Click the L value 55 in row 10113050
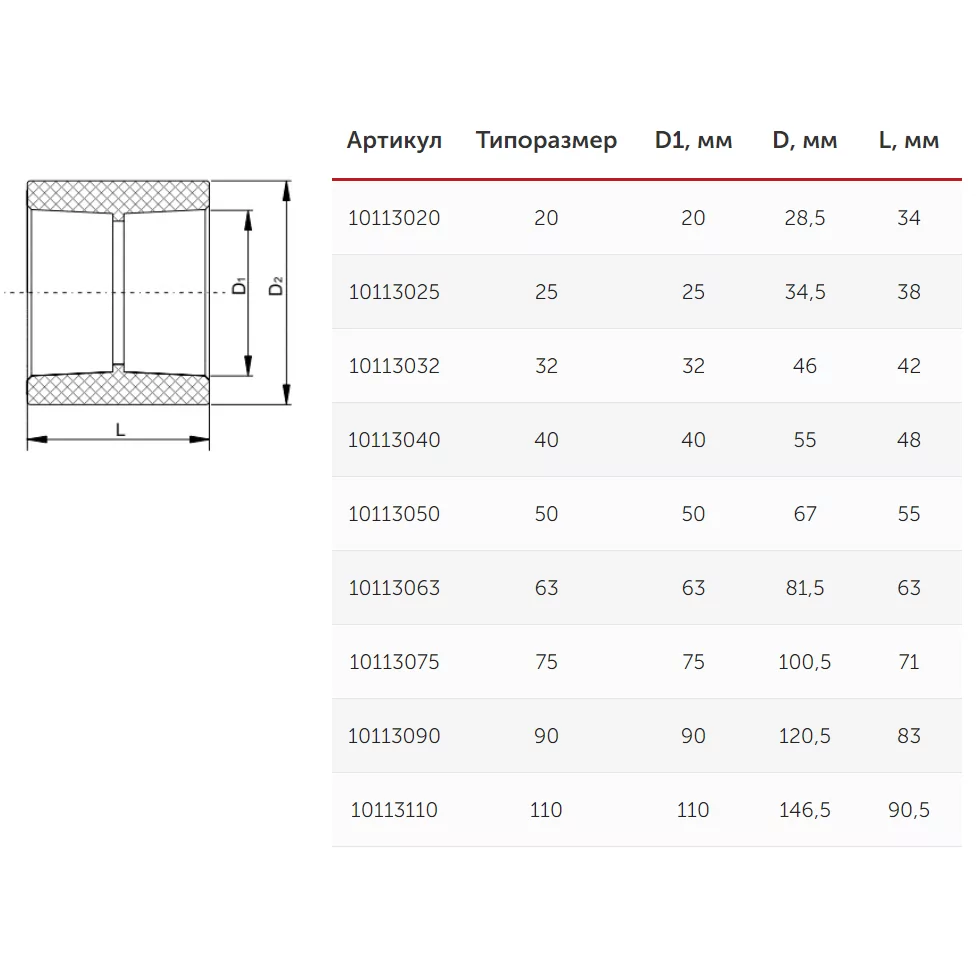976x976 pixels. pyautogui.click(x=908, y=514)
